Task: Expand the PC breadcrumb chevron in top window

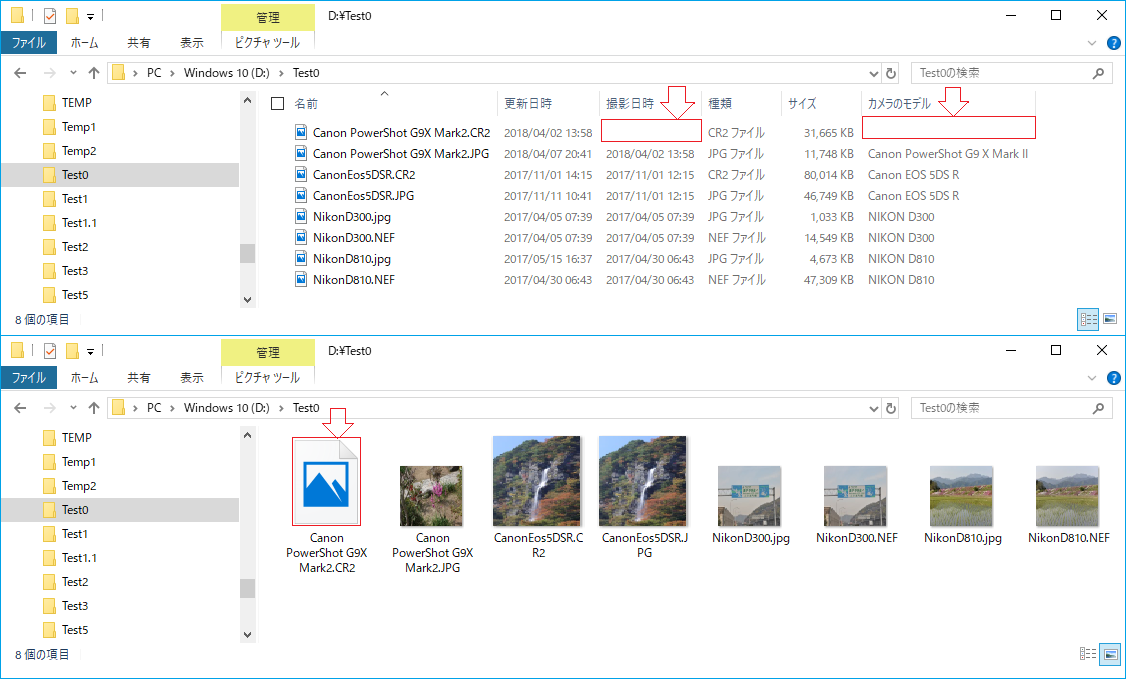Action: (172, 73)
